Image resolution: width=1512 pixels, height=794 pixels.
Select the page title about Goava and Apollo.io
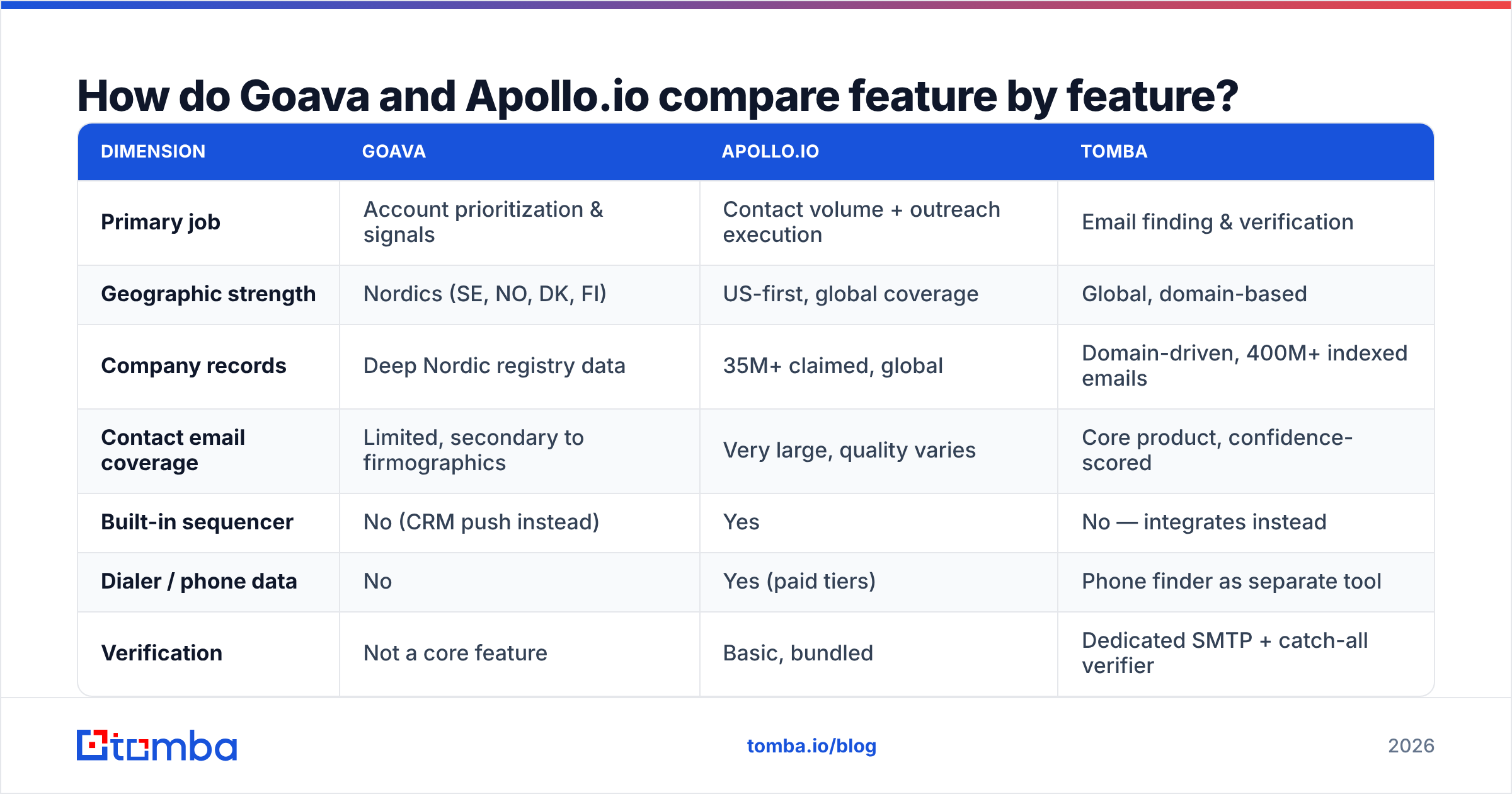click(658, 96)
